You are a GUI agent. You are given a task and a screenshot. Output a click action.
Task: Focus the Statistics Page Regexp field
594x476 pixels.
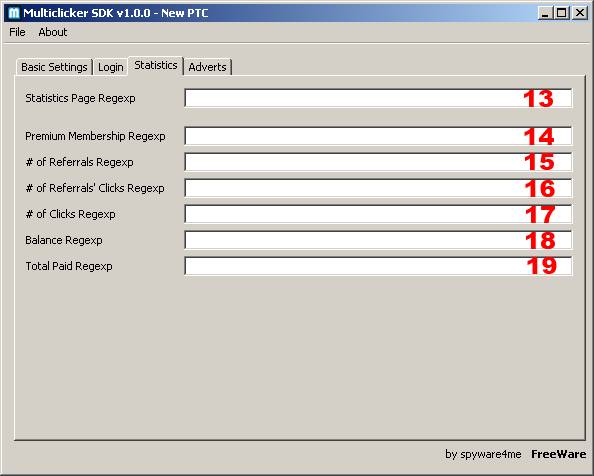pyautogui.click(x=378, y=98)
